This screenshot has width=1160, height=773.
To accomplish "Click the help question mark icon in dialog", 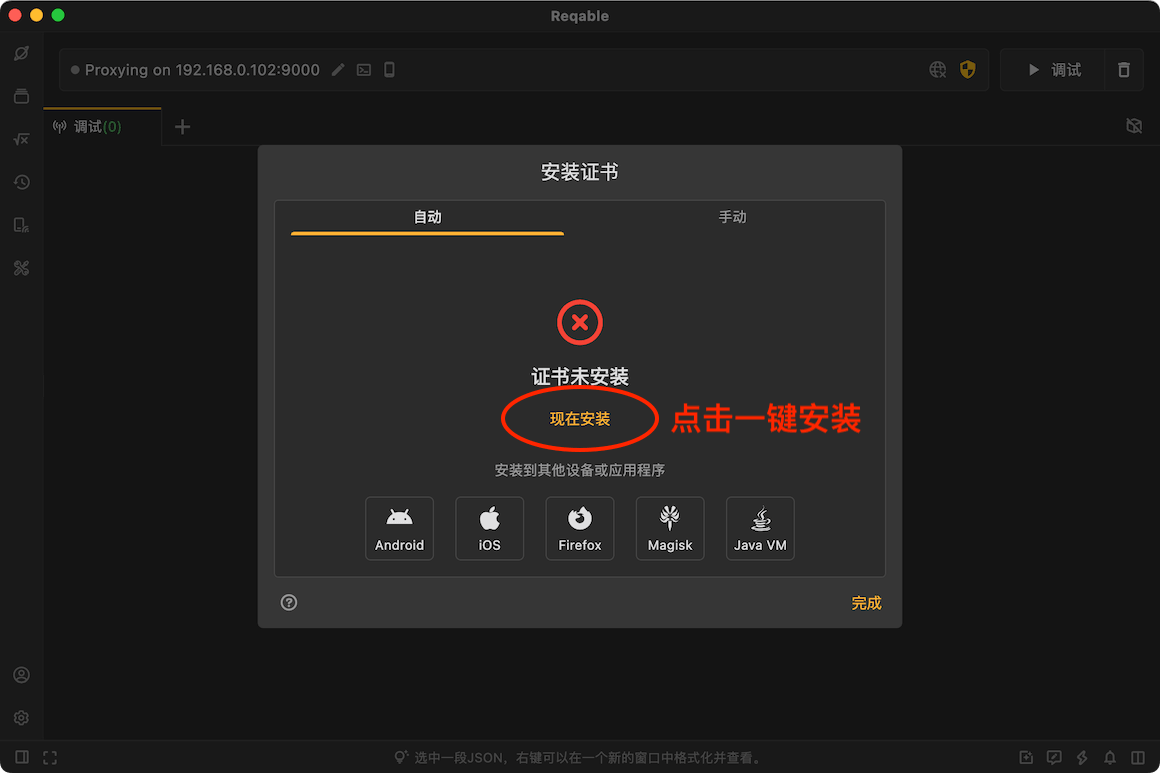I will pyautogui.click(x=289, y=602).
